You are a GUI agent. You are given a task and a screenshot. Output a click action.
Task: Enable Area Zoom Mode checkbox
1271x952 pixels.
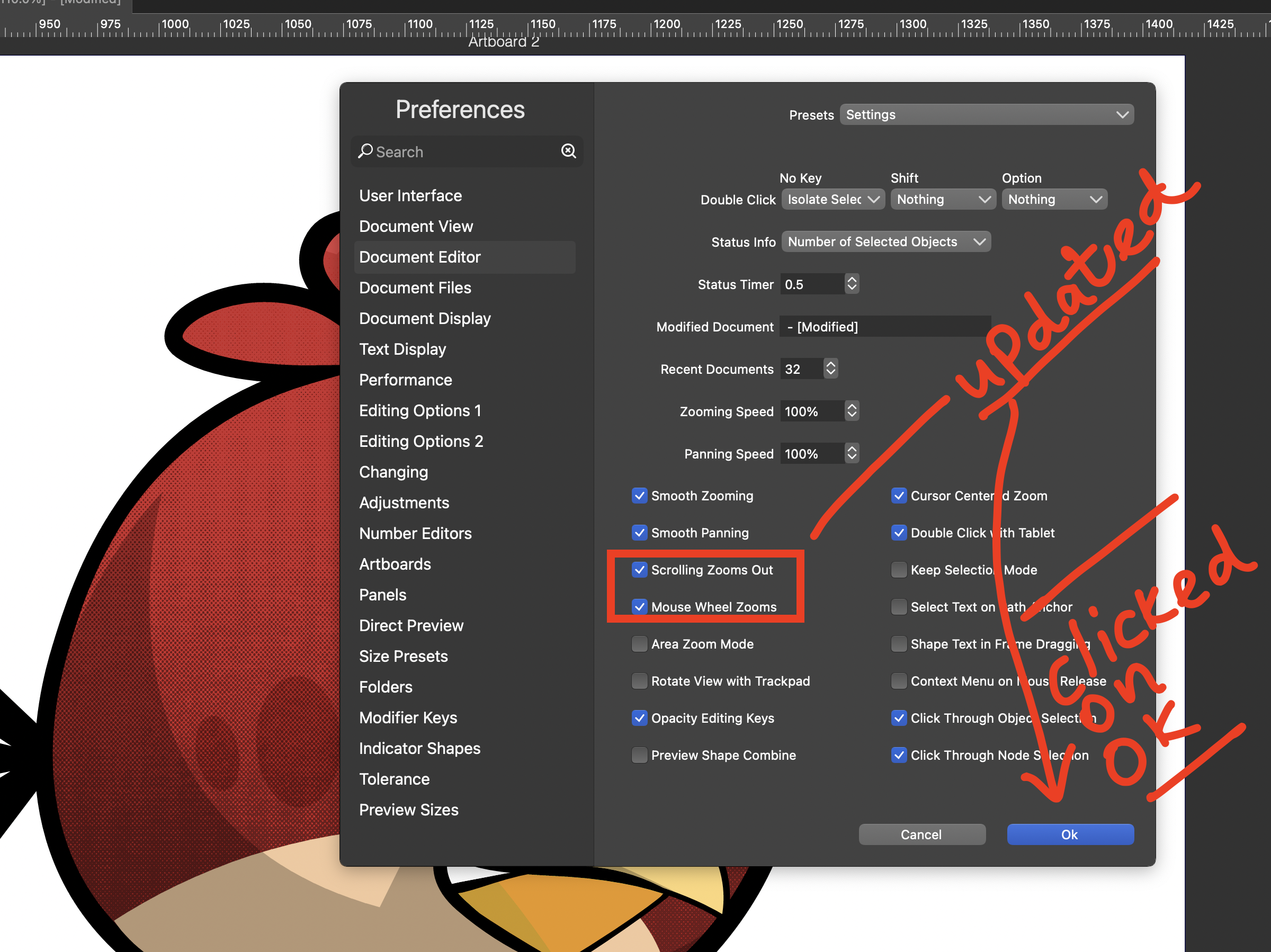coord(639,644)
